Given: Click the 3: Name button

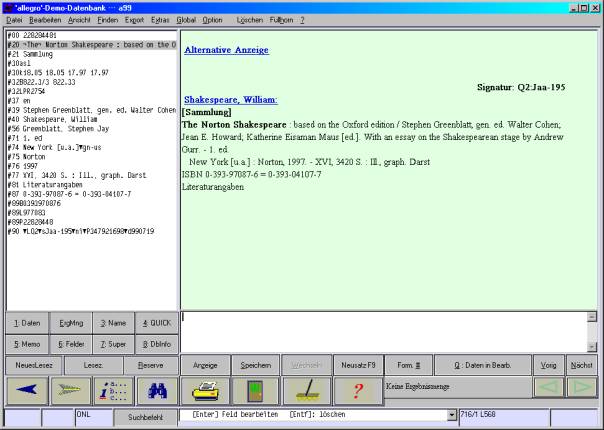Looking at the screenshot, I should 113,323.
